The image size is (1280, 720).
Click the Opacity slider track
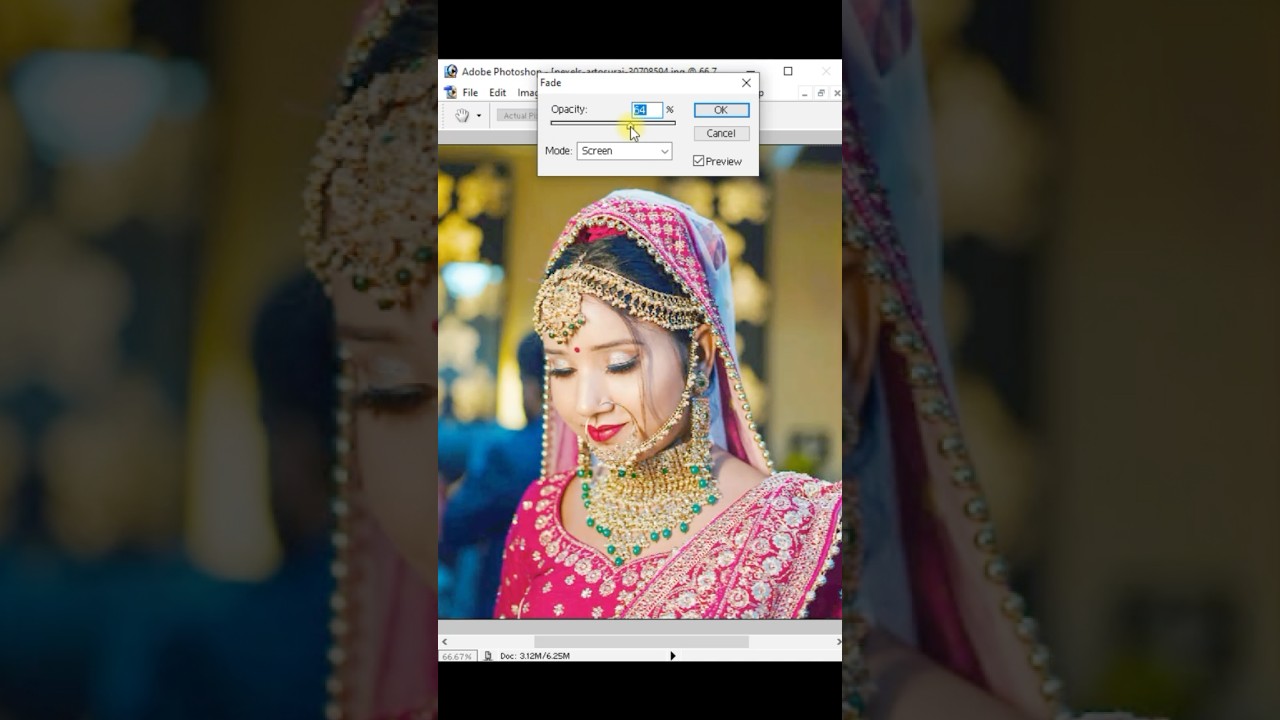coord(613,123)
